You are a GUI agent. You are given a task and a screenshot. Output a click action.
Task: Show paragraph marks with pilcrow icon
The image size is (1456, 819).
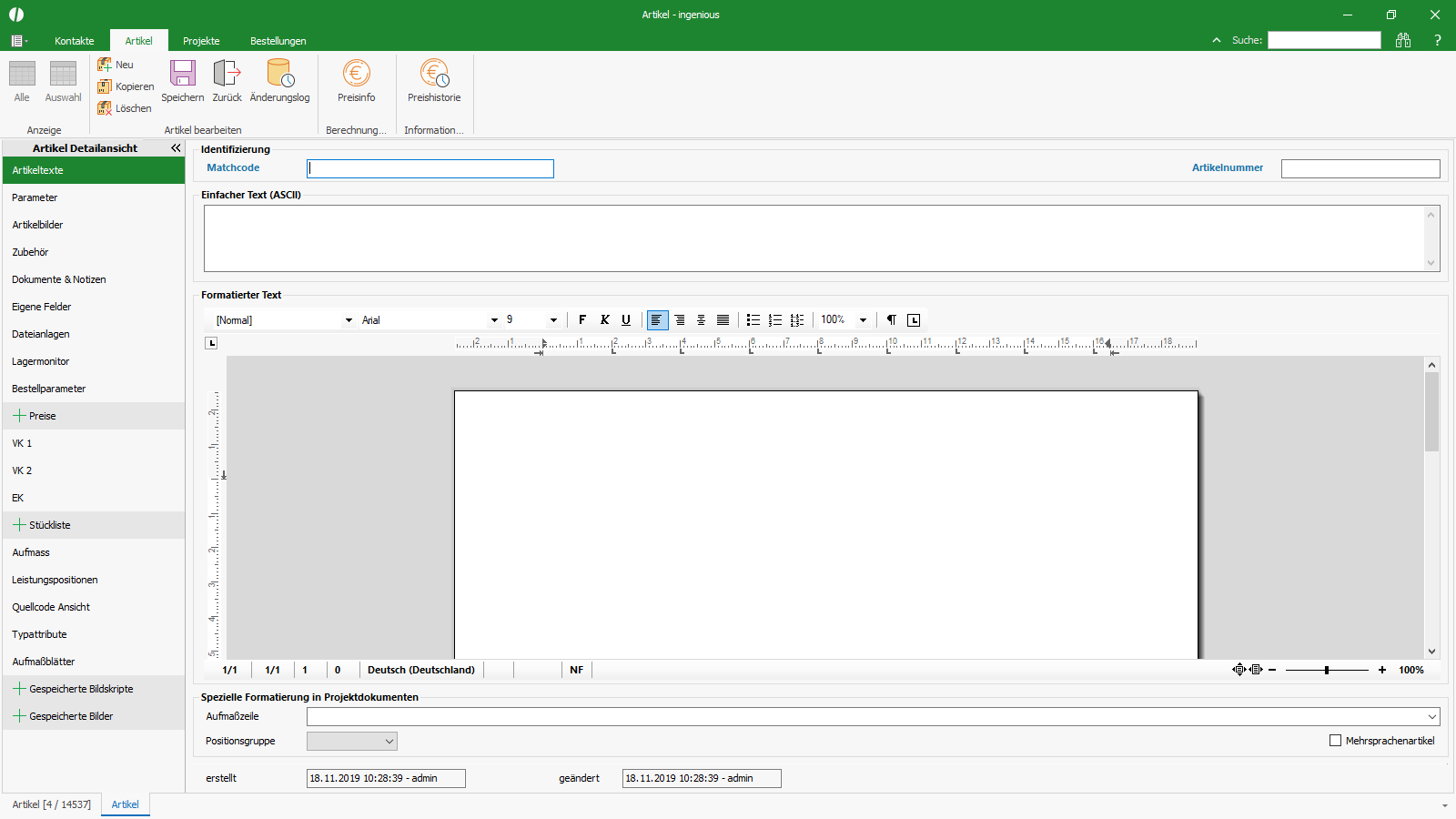pyautogui.click(x=892, y=319)
